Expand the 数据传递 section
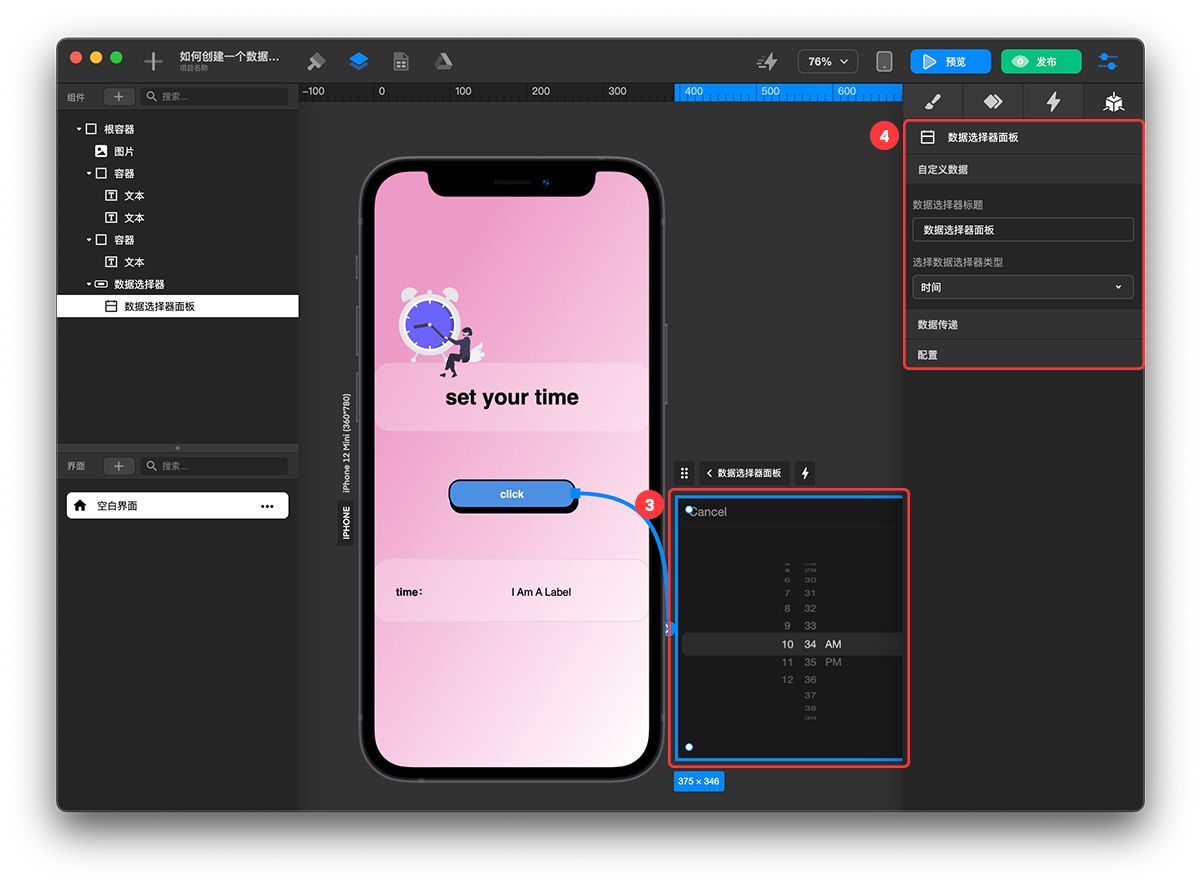The image size is (1200, 886). (x=1023, y=324)
